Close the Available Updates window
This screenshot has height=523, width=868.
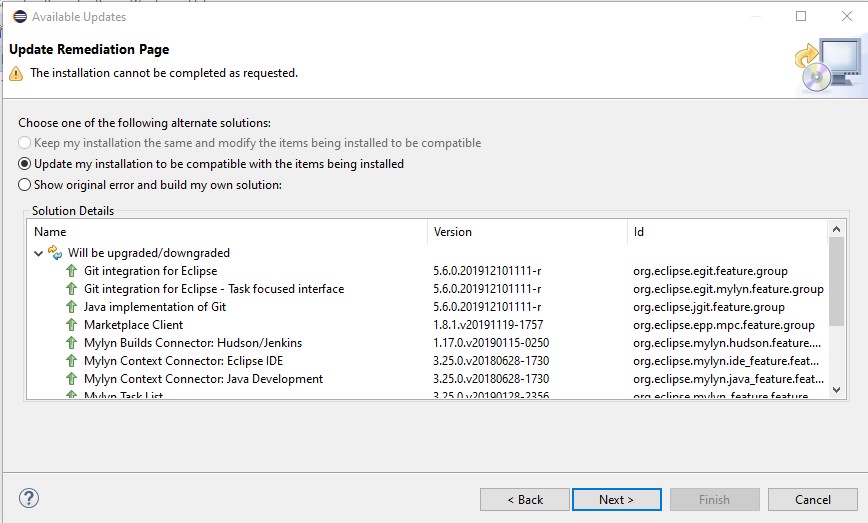846,16
